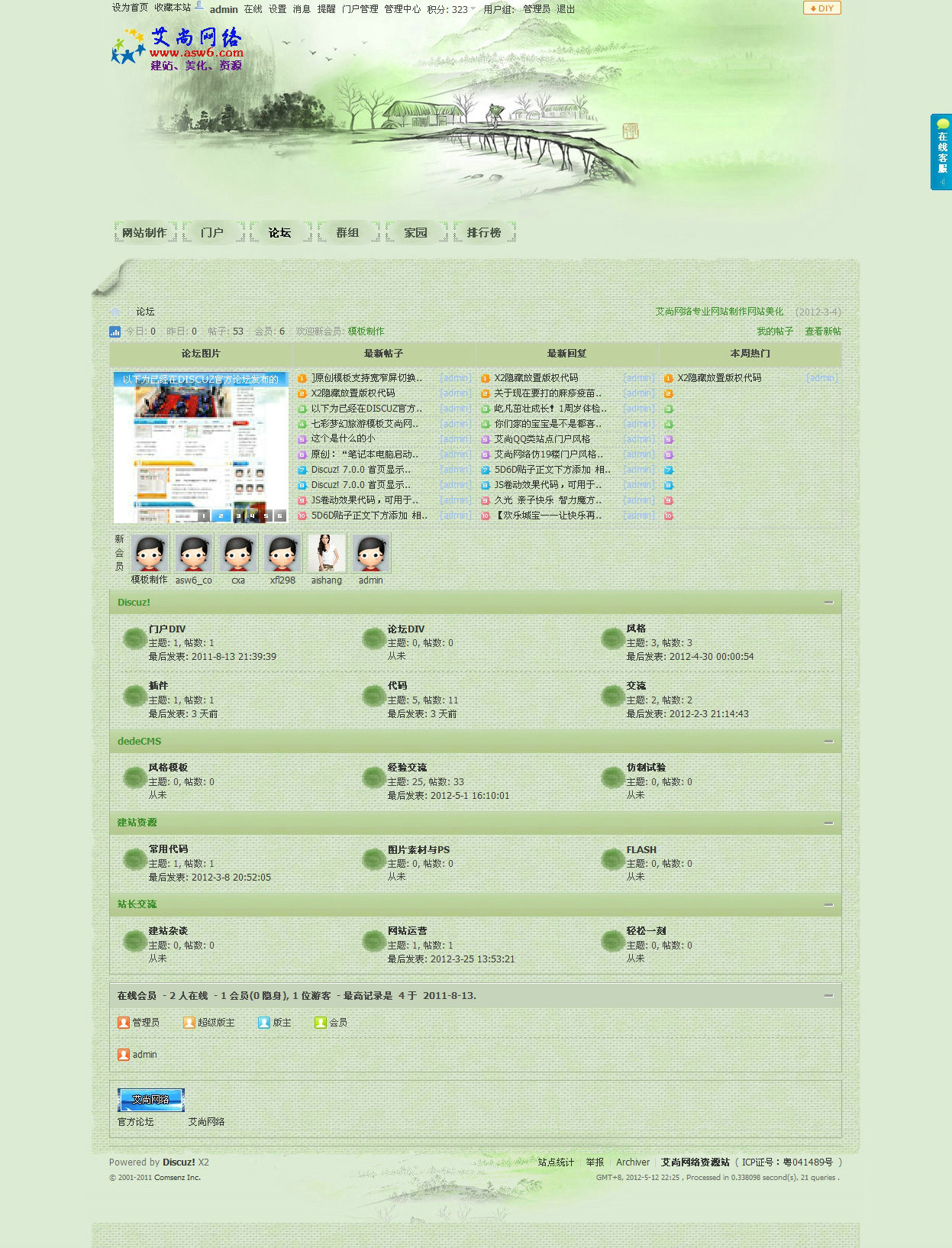
Task: Click the forum slideshow image
Action: pos(200,447)
